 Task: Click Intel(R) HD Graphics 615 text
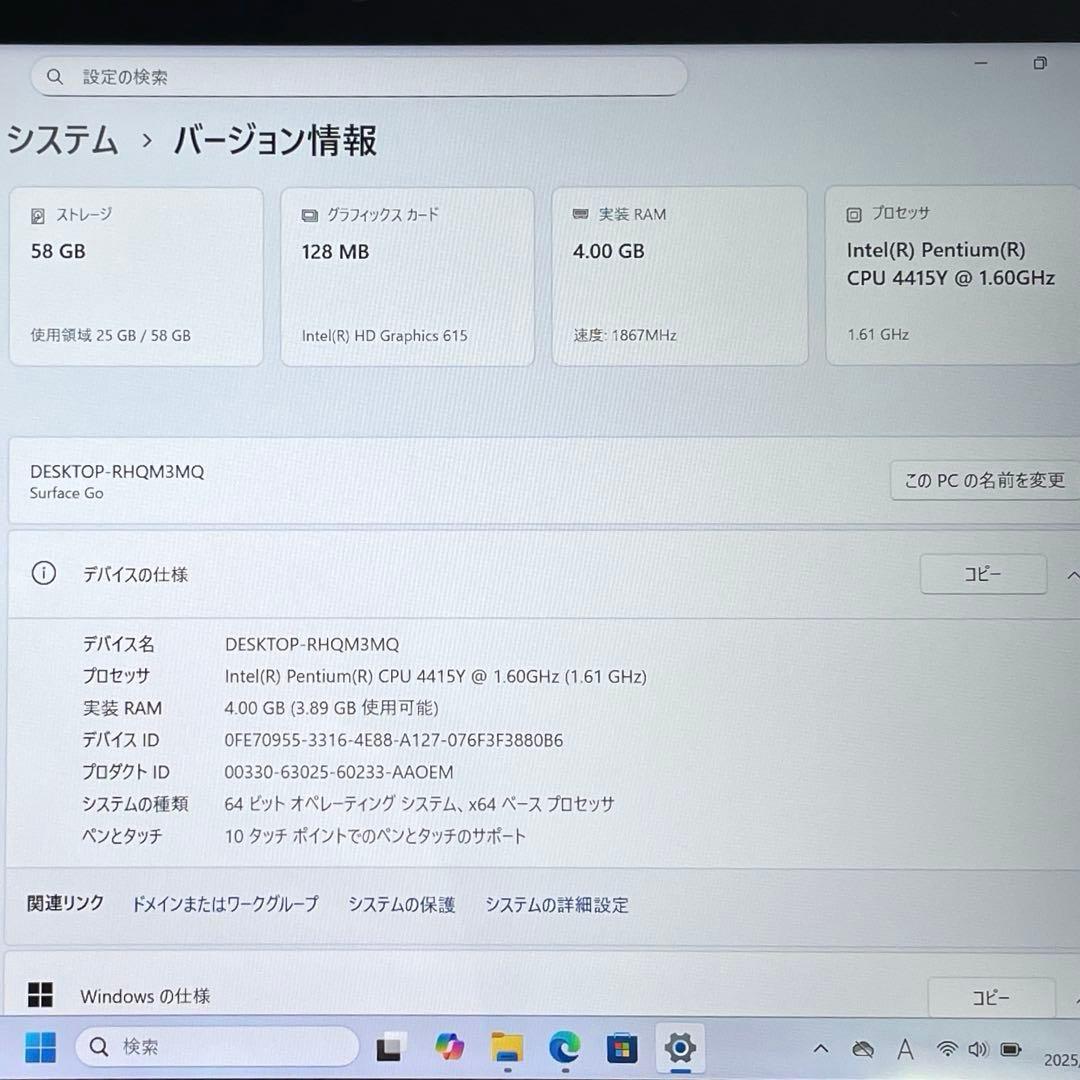pyautogui.click(x=384, y=335)
